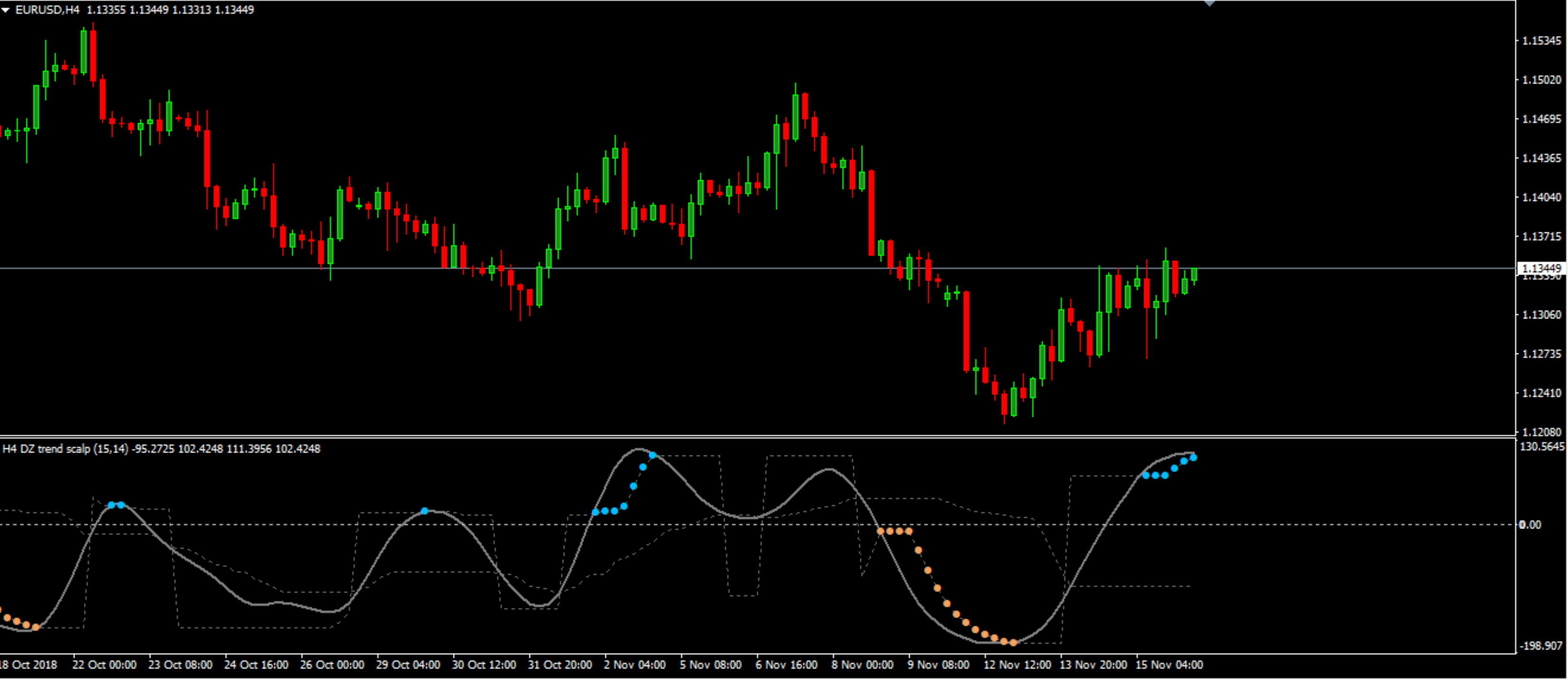Click the -198.907 indicator scale minimum
Viewport: 1568px width, 679px height.
[x=1540, y=645]
